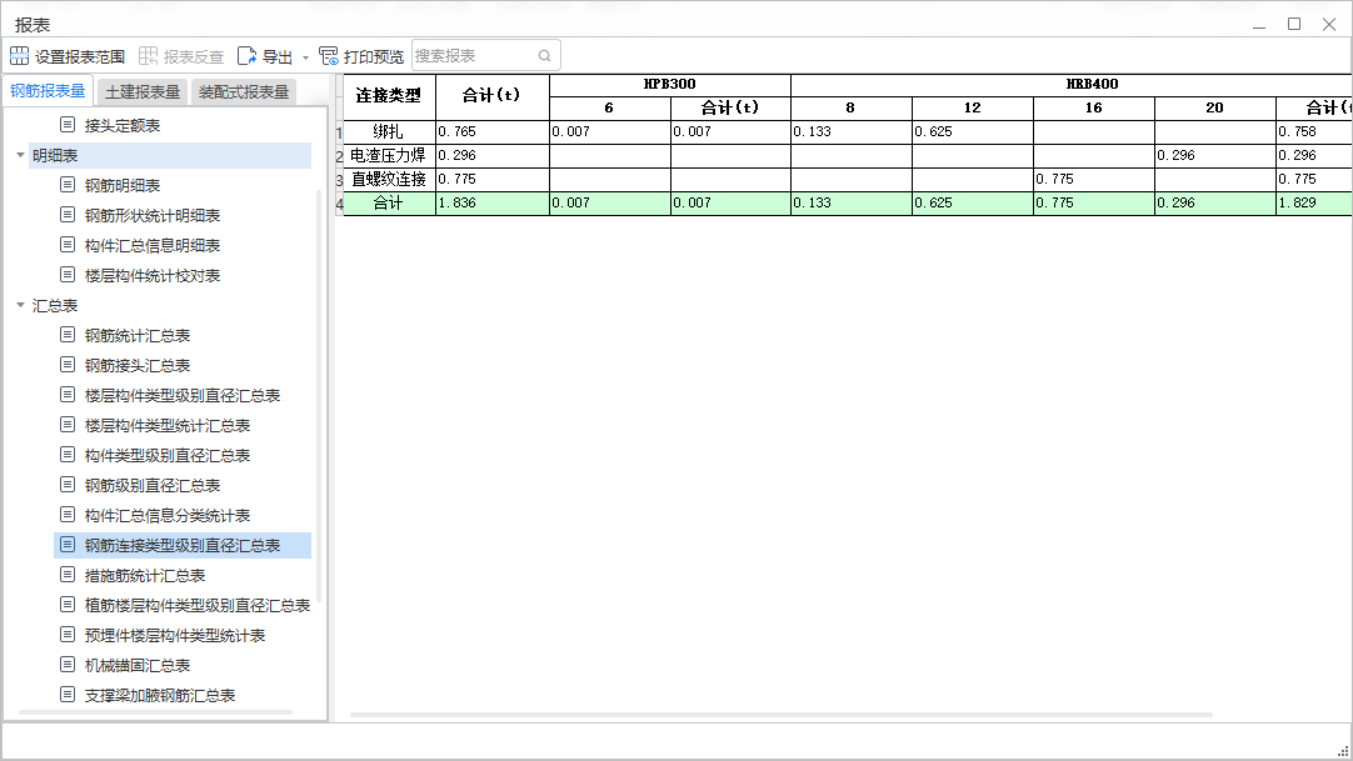Open 楼层构件统计校对表 report

152,276
